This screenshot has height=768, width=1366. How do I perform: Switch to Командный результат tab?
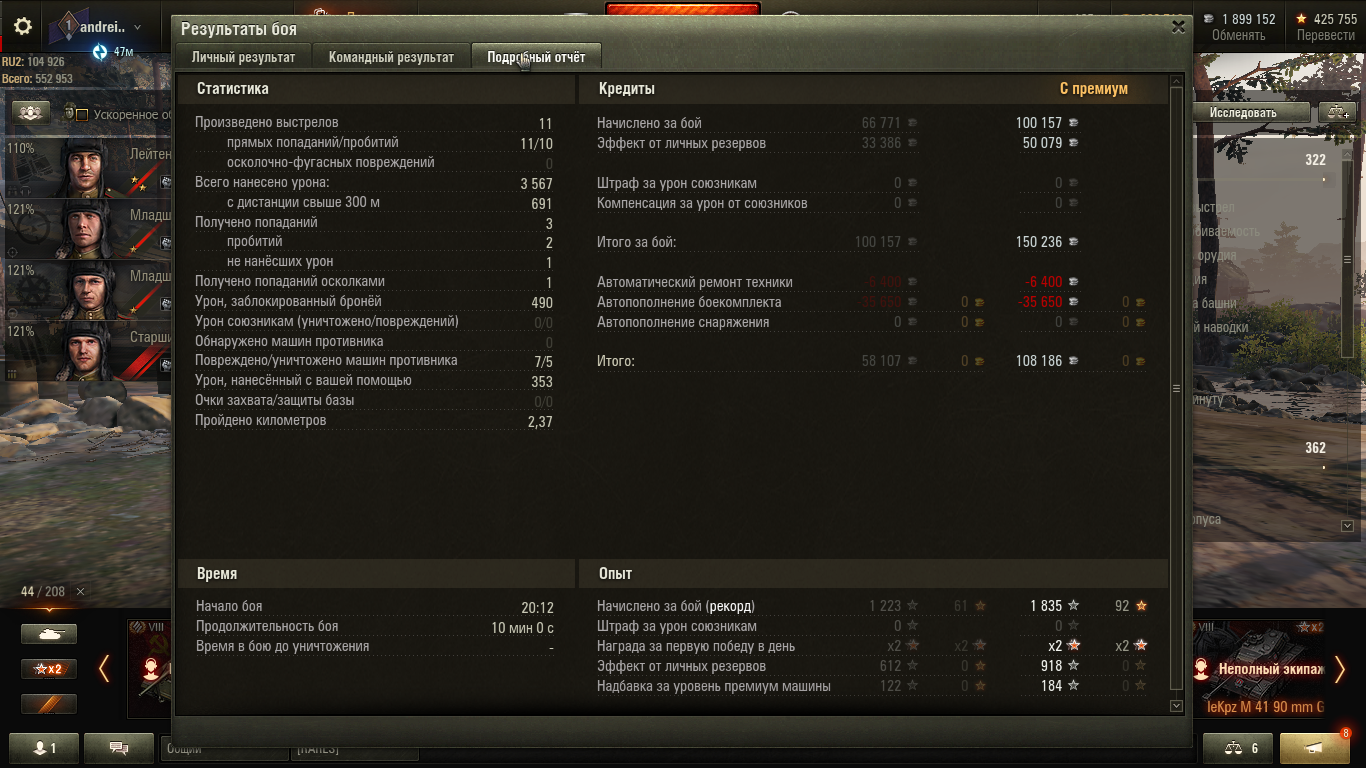click(391, 57)
